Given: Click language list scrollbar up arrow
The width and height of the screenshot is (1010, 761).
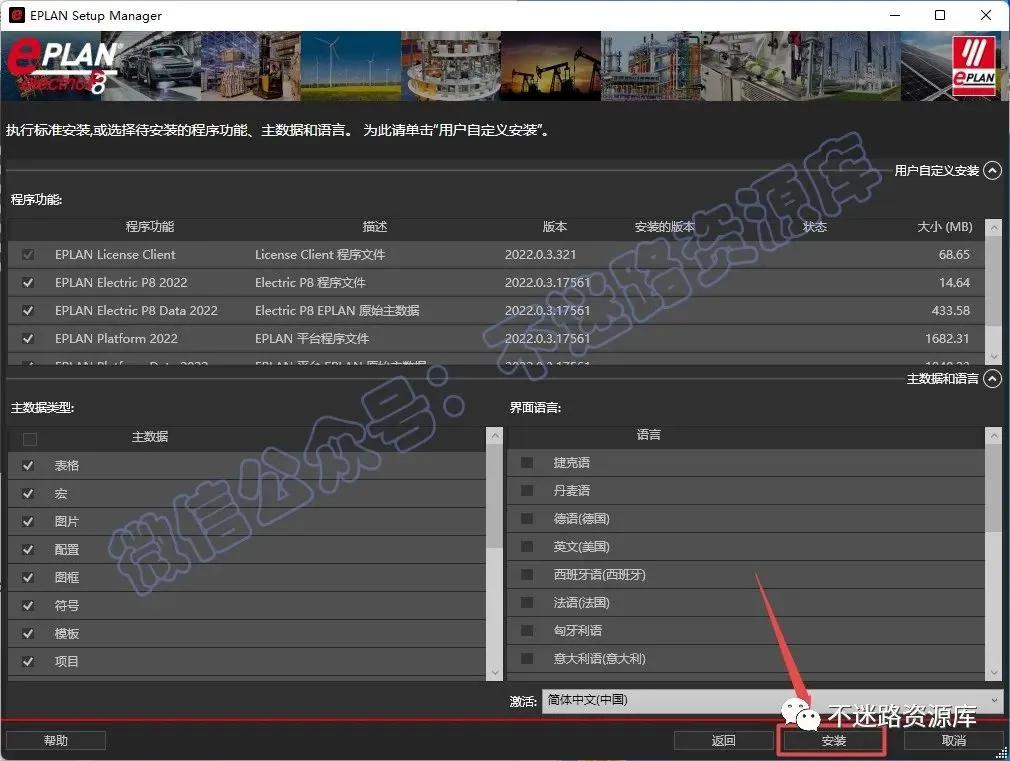Looking at the screenshot, I should [x=994, y=436].
